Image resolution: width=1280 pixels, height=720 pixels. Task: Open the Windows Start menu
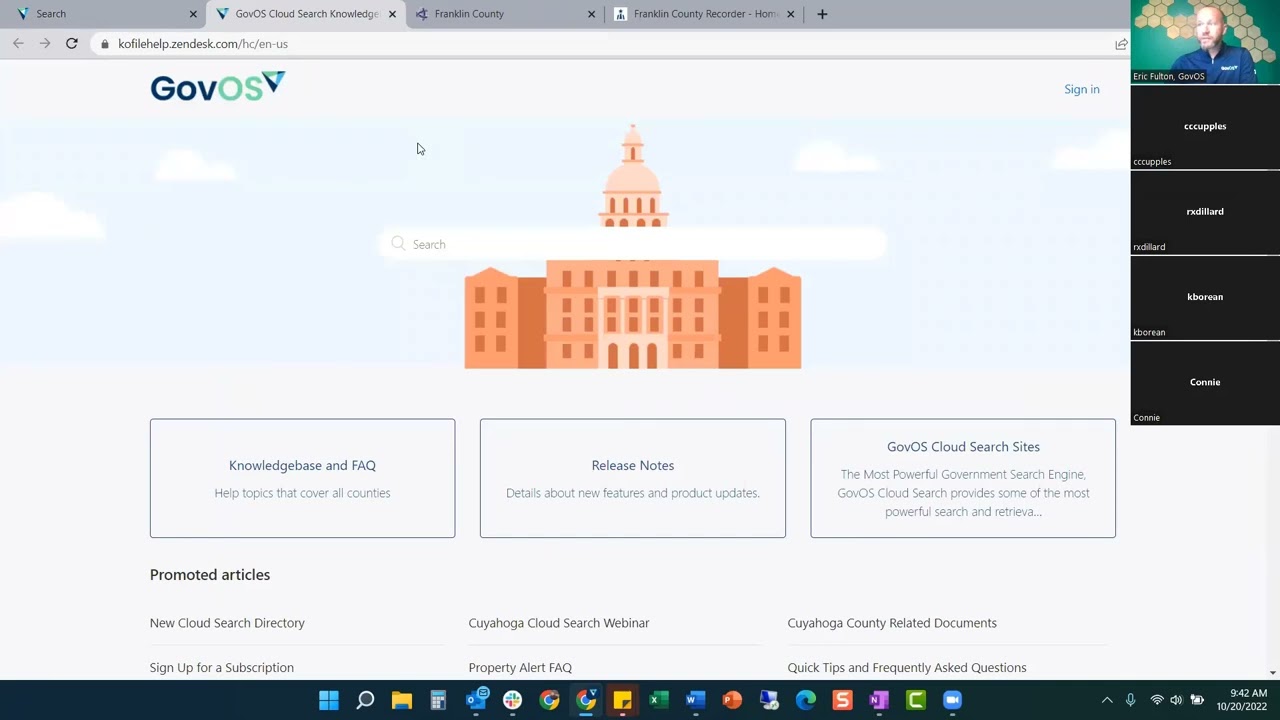(x=329, y=700)
